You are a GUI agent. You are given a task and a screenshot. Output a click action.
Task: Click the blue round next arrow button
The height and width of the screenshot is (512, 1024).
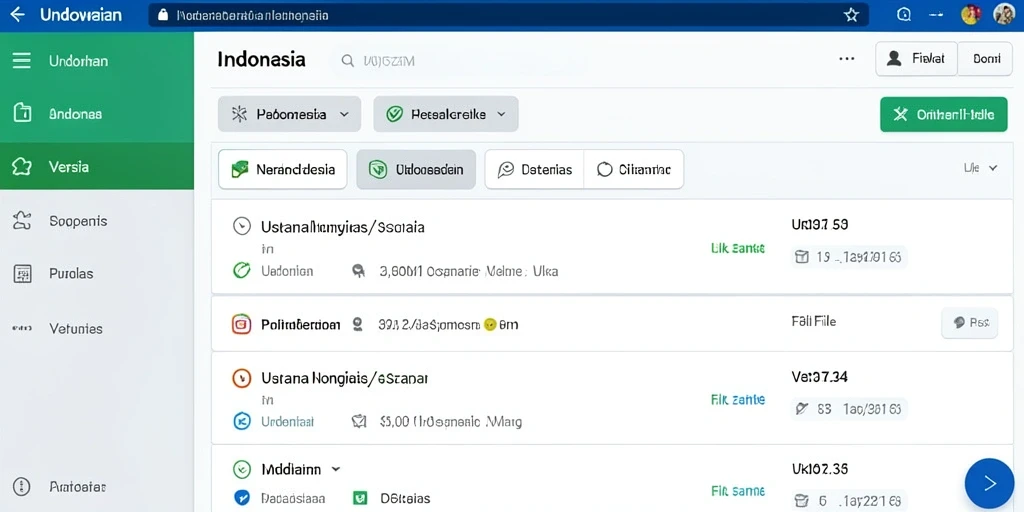(989, 483)
